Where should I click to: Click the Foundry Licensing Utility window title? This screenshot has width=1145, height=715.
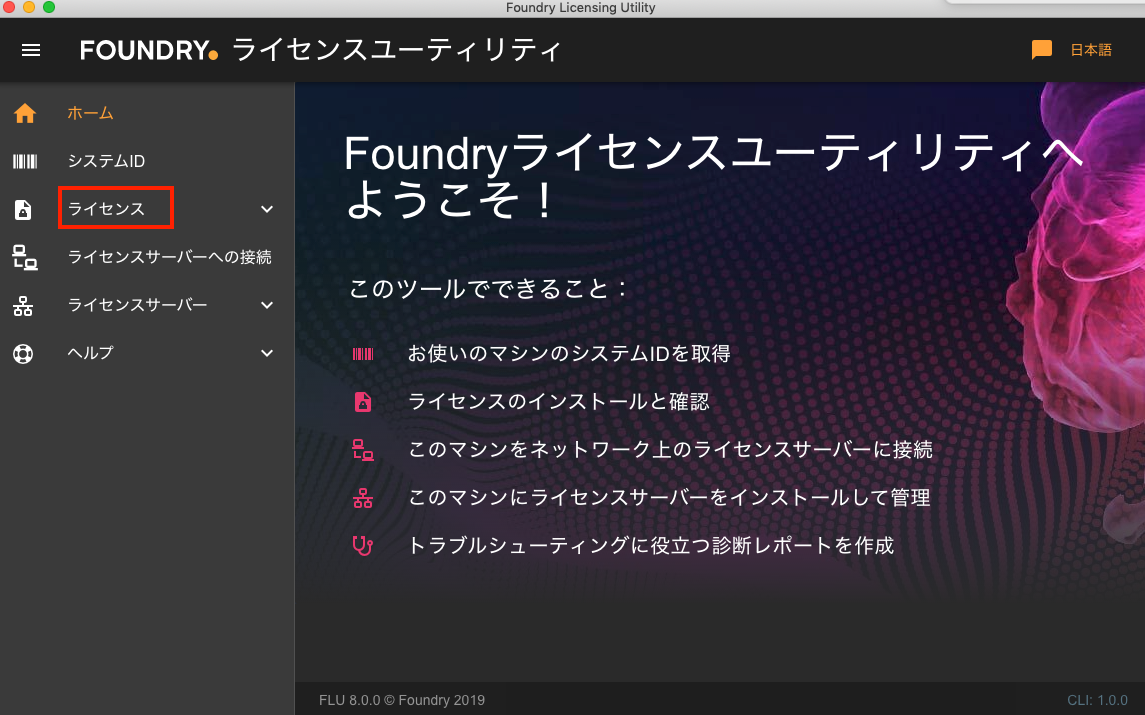coord(581,7)
